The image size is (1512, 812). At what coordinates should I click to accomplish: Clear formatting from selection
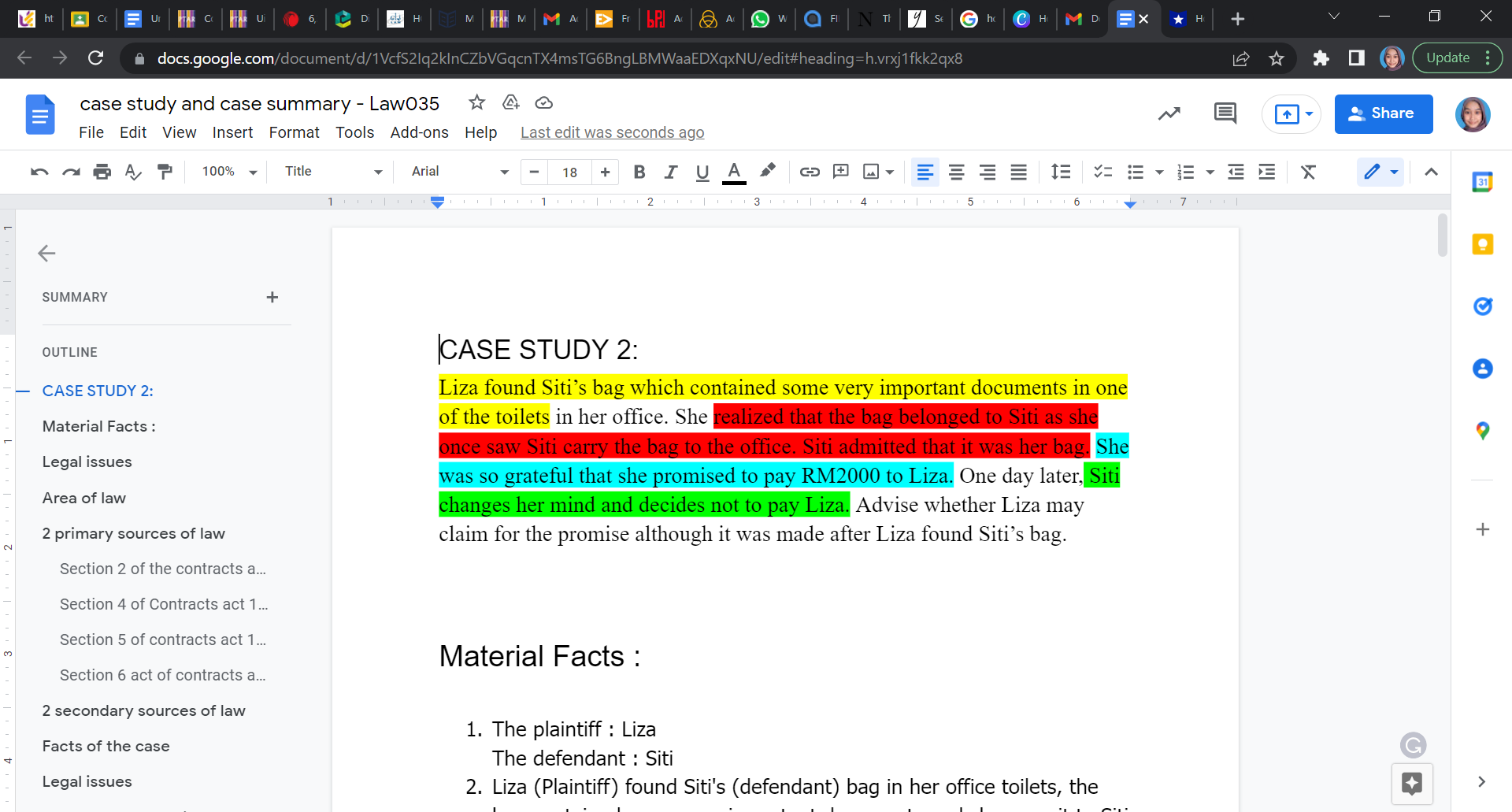click(1309, 172)
